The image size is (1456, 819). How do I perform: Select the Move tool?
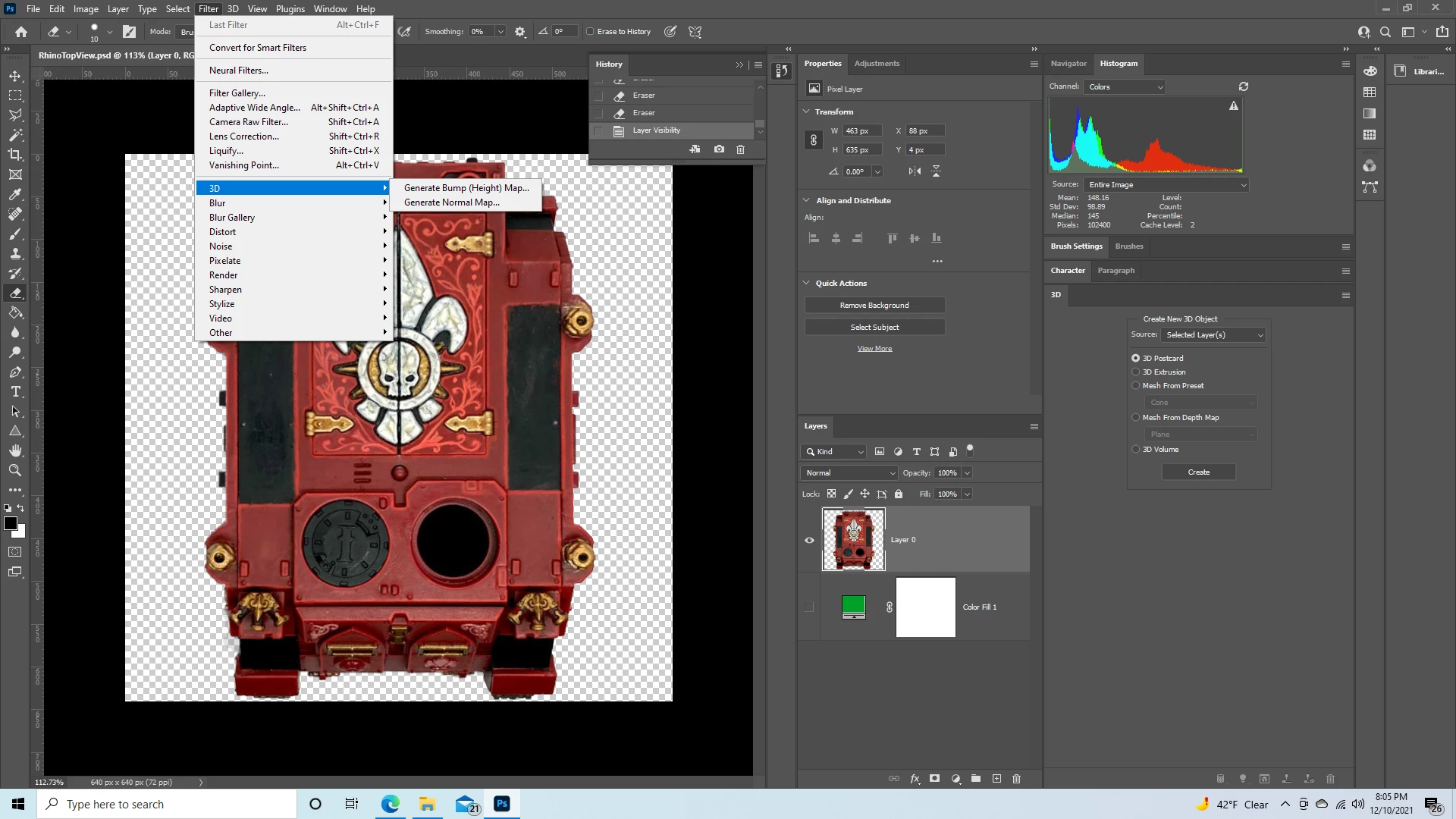[15, 76]
